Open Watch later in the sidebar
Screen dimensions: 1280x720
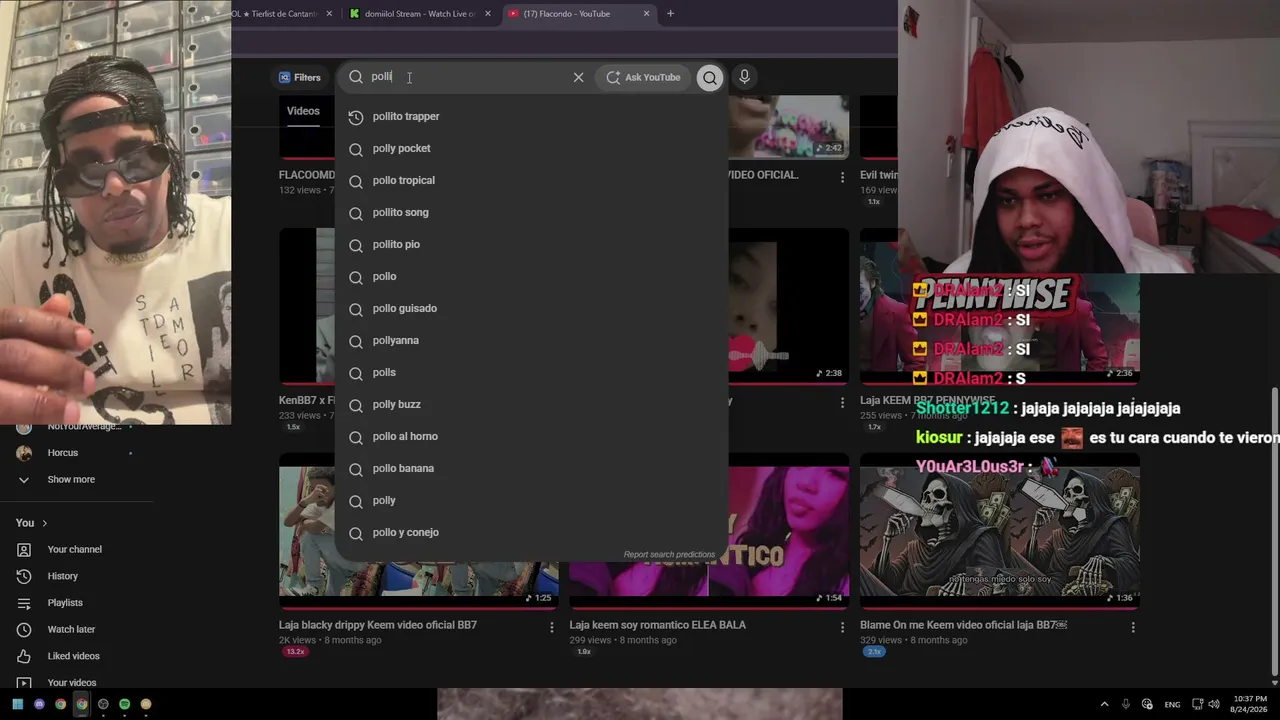71,629
